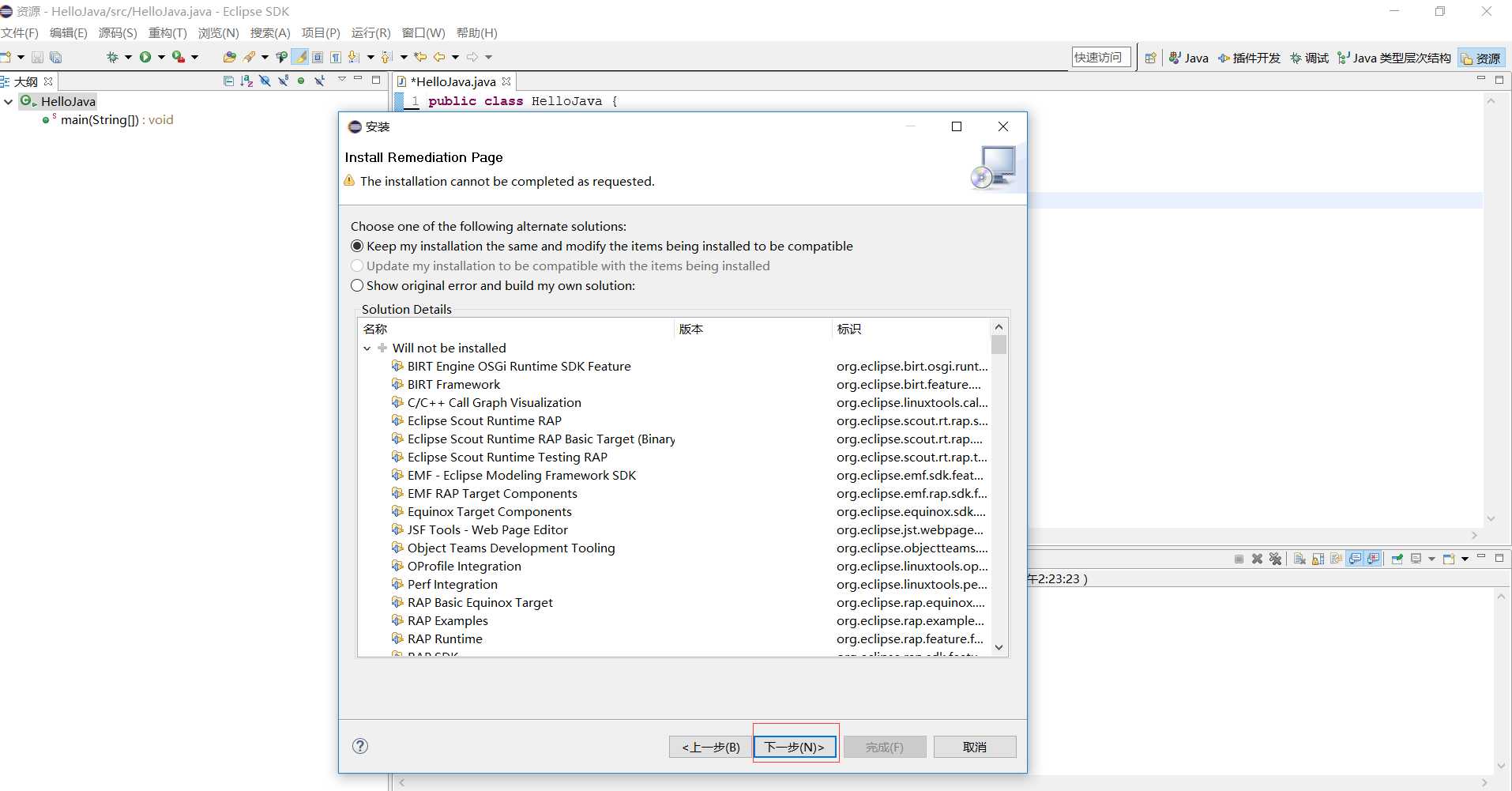Open the 重构(T) menu
This screenshot has width=1512, height=791.
167,32
